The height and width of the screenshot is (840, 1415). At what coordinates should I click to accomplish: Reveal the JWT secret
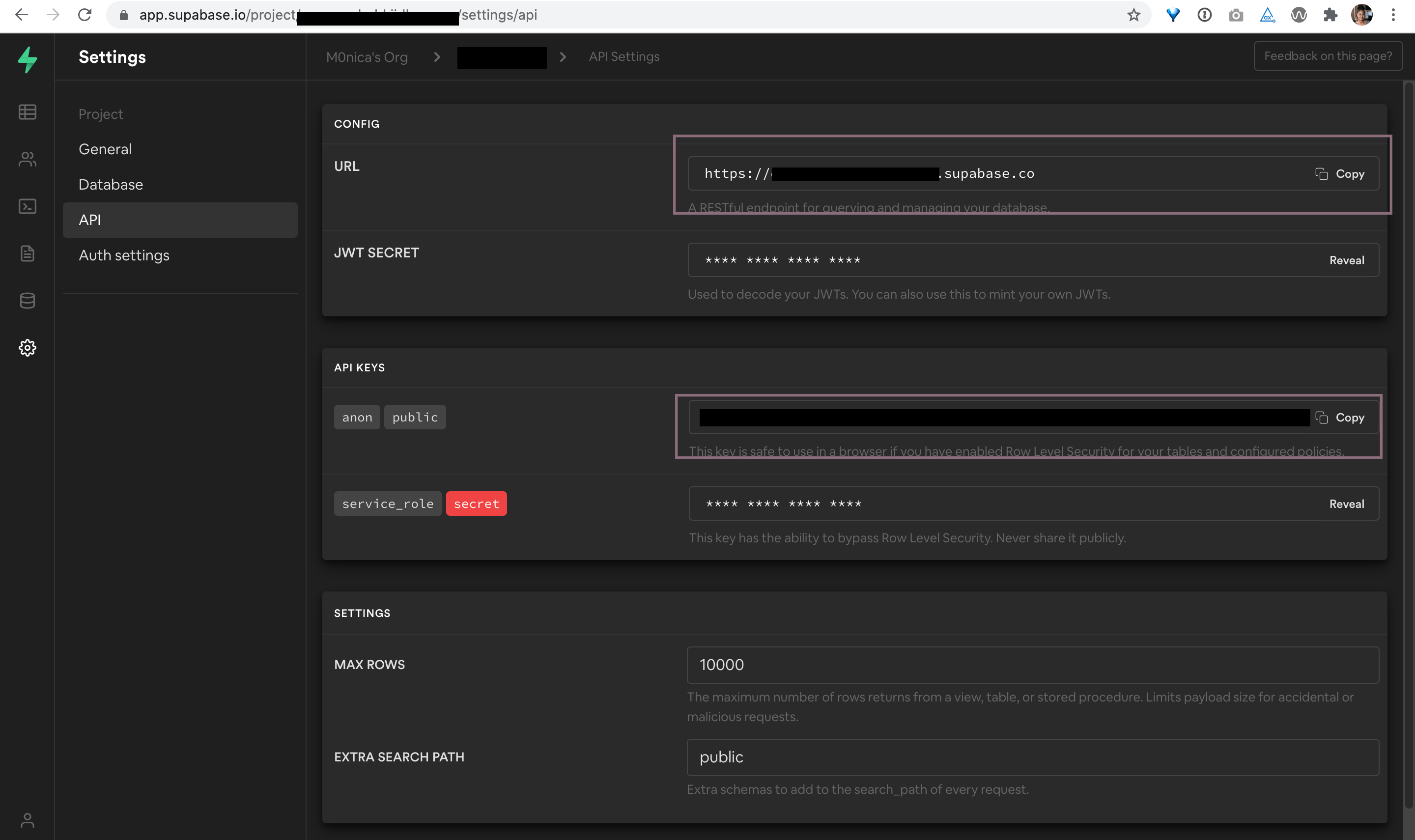pyautogui.click(x=1346, y=260)
